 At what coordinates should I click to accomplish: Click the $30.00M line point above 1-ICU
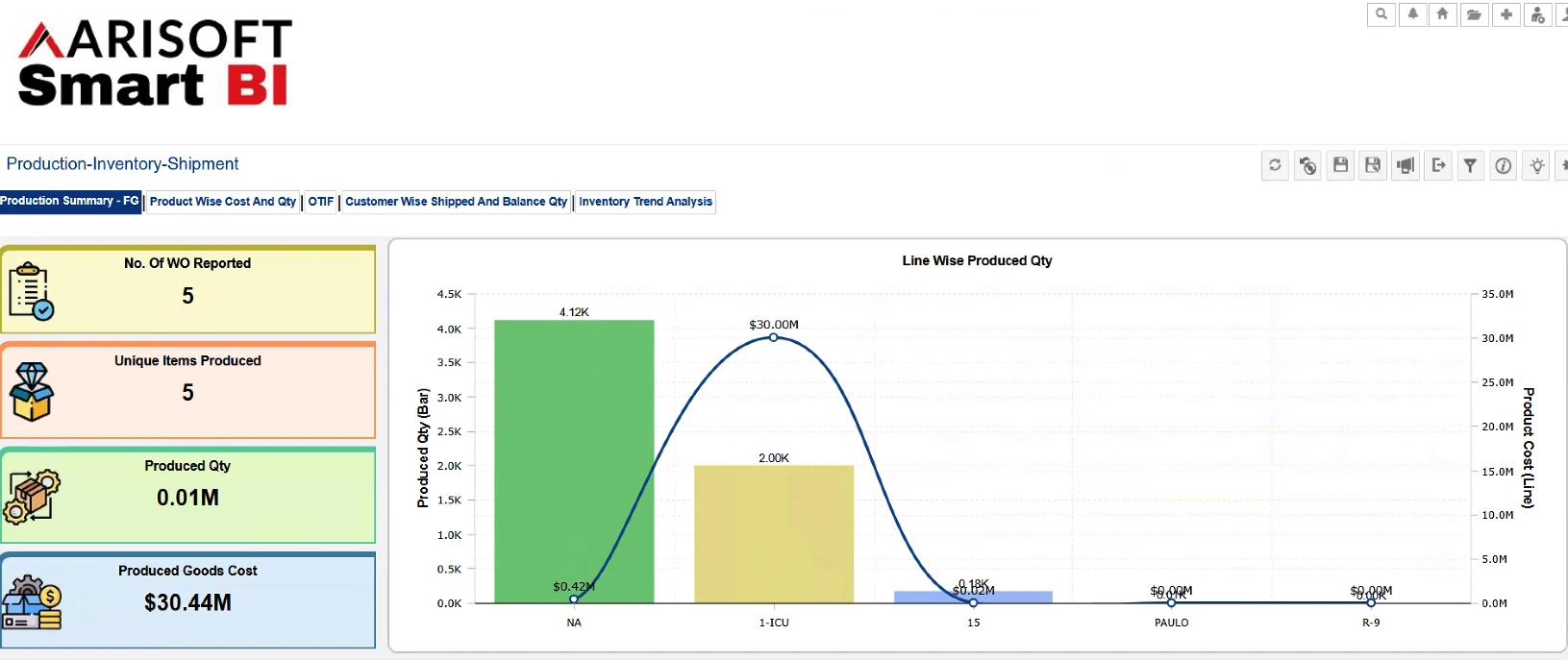tap(774, 337)
